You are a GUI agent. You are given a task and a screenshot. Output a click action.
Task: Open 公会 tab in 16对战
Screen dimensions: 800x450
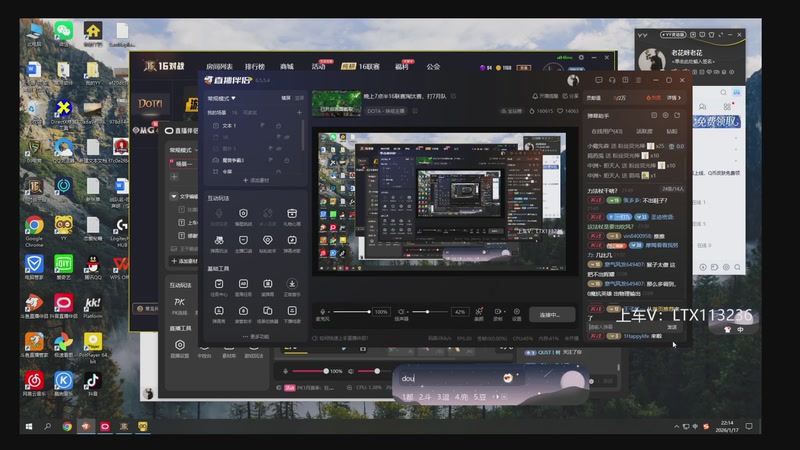tap(433, 66)
